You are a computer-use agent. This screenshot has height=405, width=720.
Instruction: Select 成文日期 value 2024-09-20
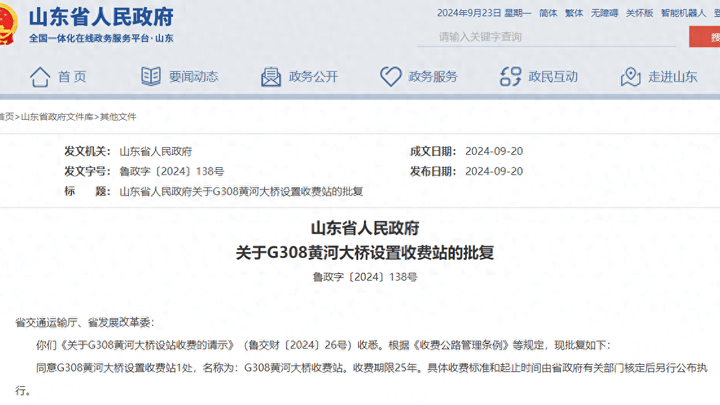click(x=494, y=151)
